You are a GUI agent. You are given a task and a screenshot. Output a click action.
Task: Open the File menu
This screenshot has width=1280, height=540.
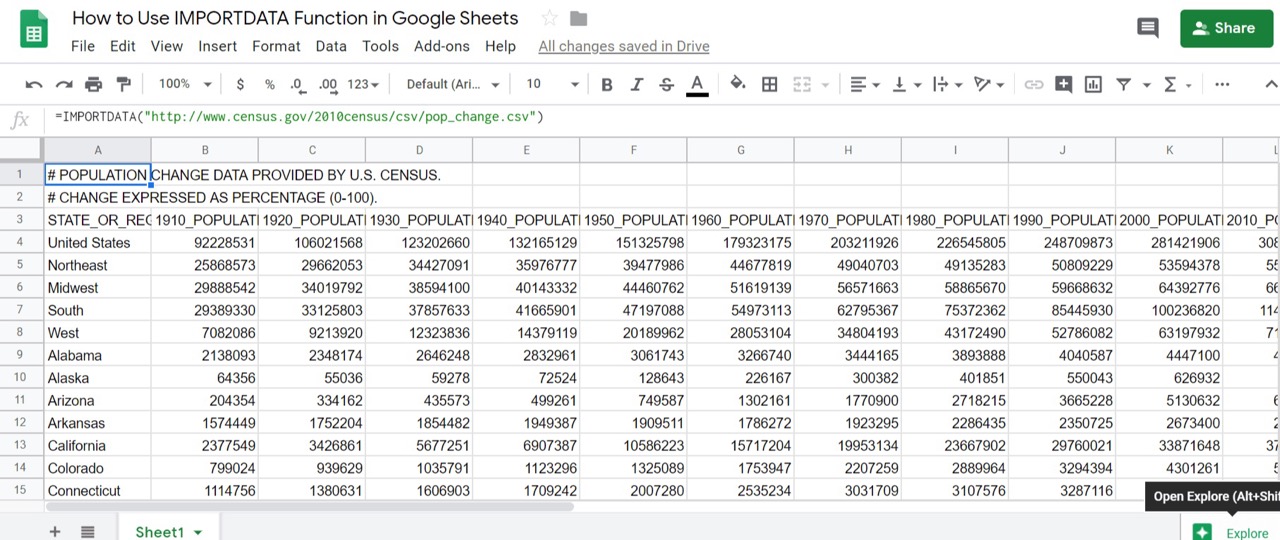pos(83,46)
